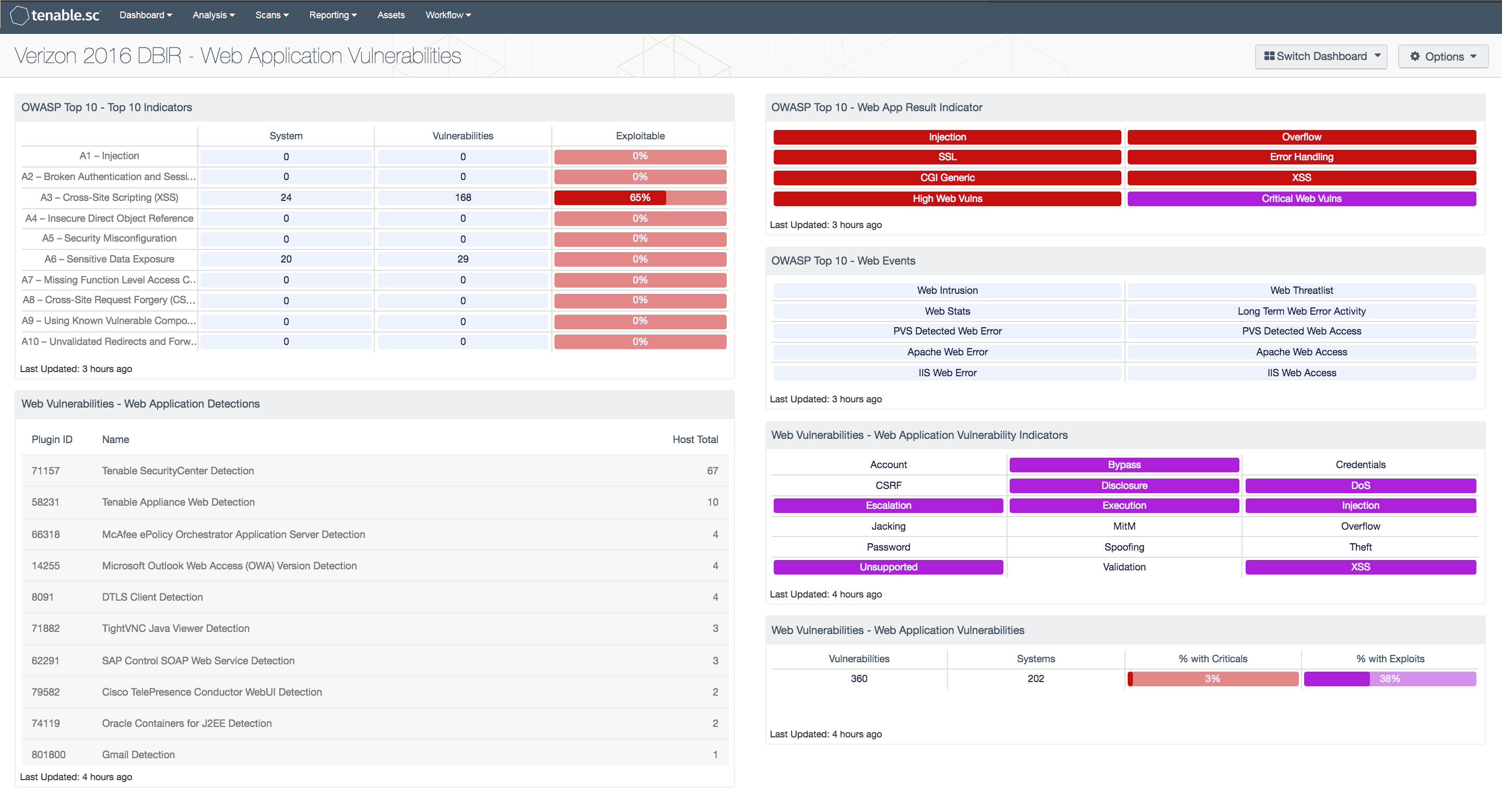Click IIS Web Access cell
This screenshot has width=1502, height=812.
point(1302,373)
